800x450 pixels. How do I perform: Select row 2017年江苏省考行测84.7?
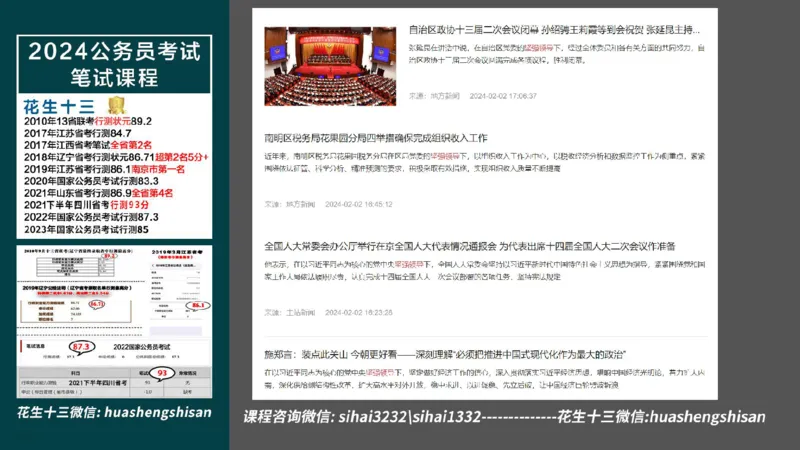pos(78,133)
